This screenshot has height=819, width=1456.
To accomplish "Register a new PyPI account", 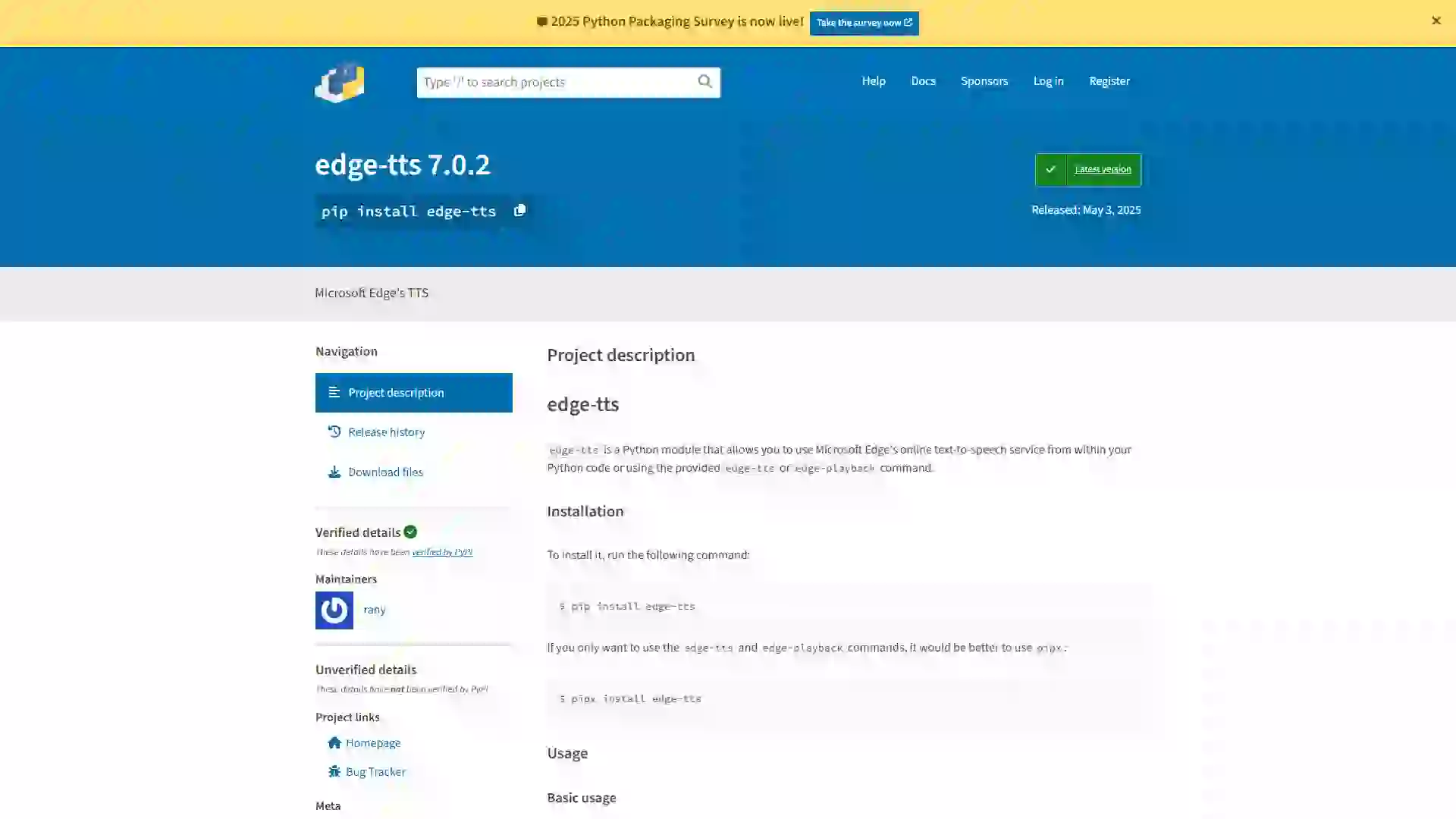I will pyautogui.click(x=1109, y=81).
